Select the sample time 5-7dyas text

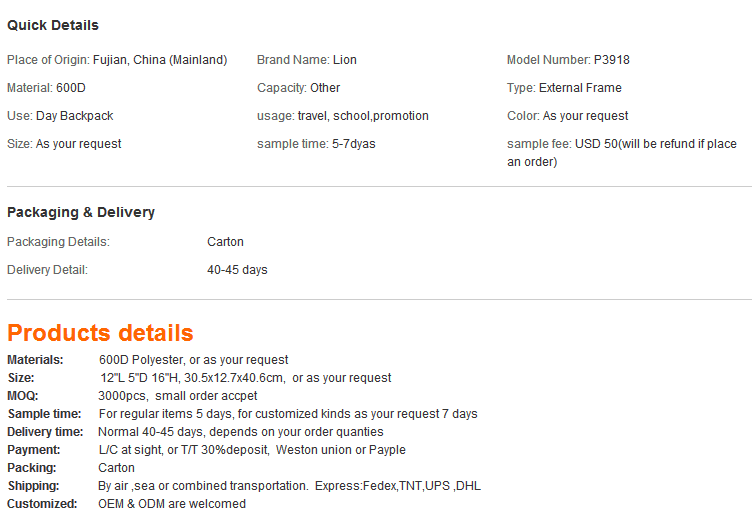pos(317,144)
